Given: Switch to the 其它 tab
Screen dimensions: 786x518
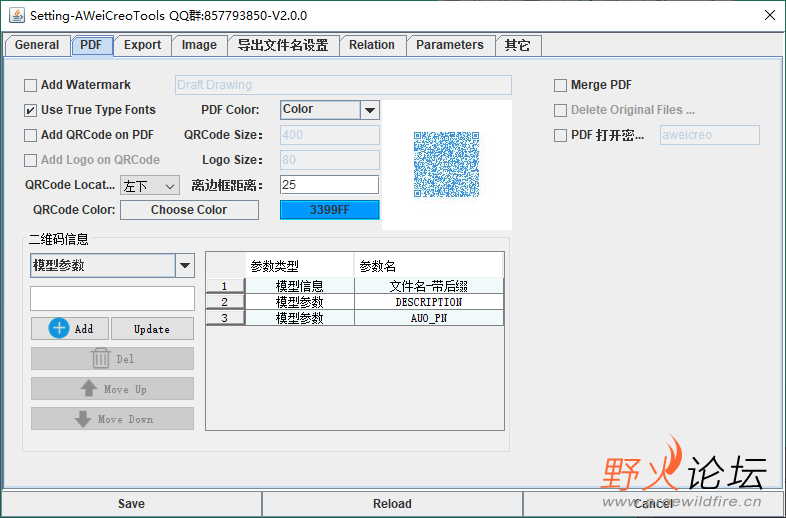Looking at the screenshot, I should 518,45.
